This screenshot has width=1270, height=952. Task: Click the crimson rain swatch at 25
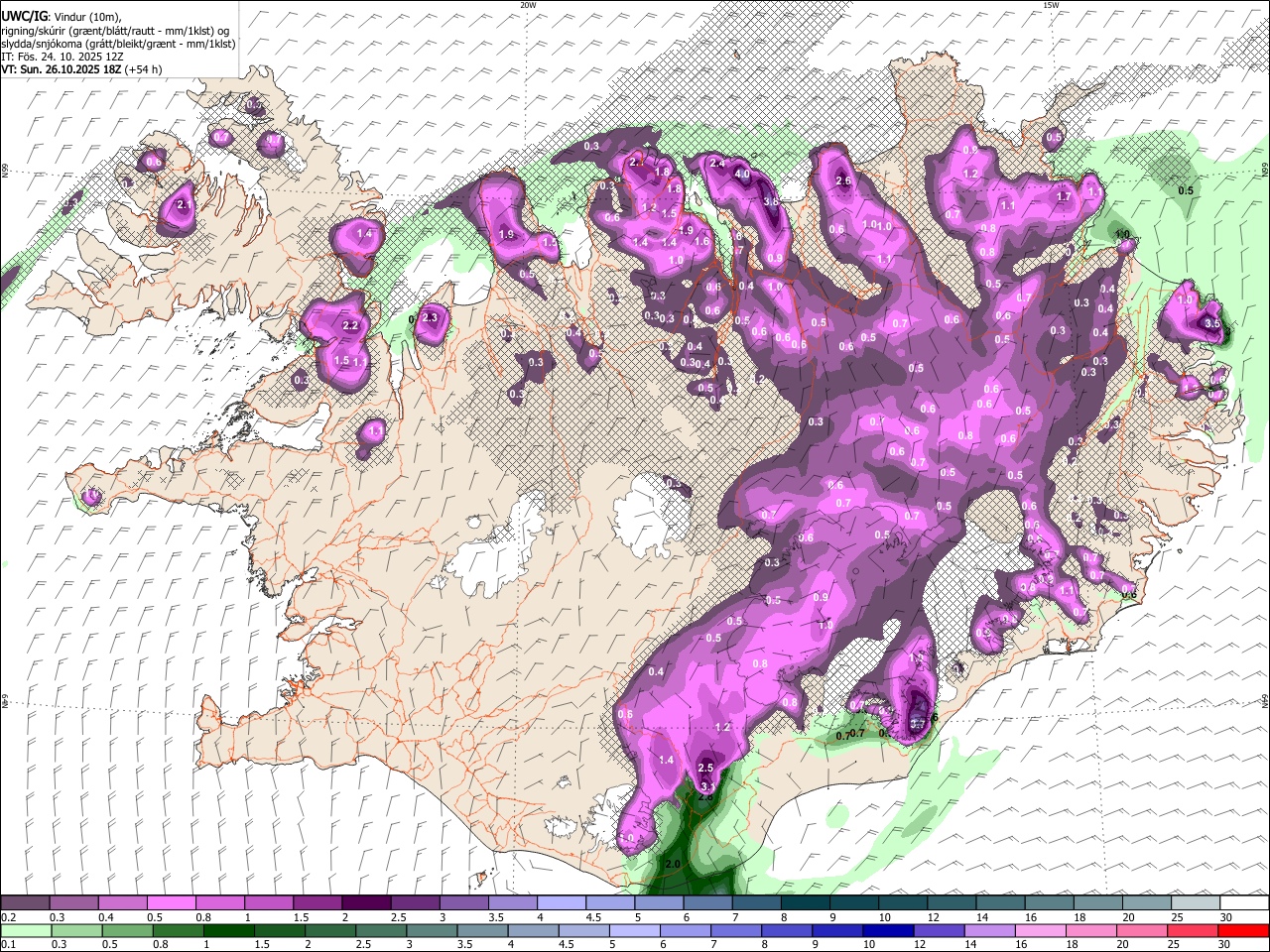coord(1193,930)
